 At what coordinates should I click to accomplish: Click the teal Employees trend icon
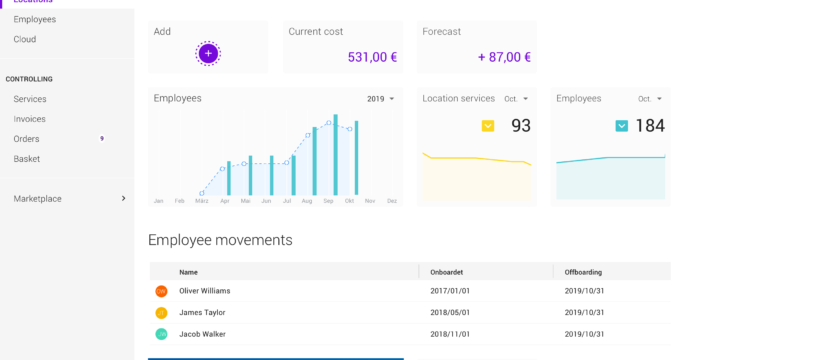click(621, 126)
